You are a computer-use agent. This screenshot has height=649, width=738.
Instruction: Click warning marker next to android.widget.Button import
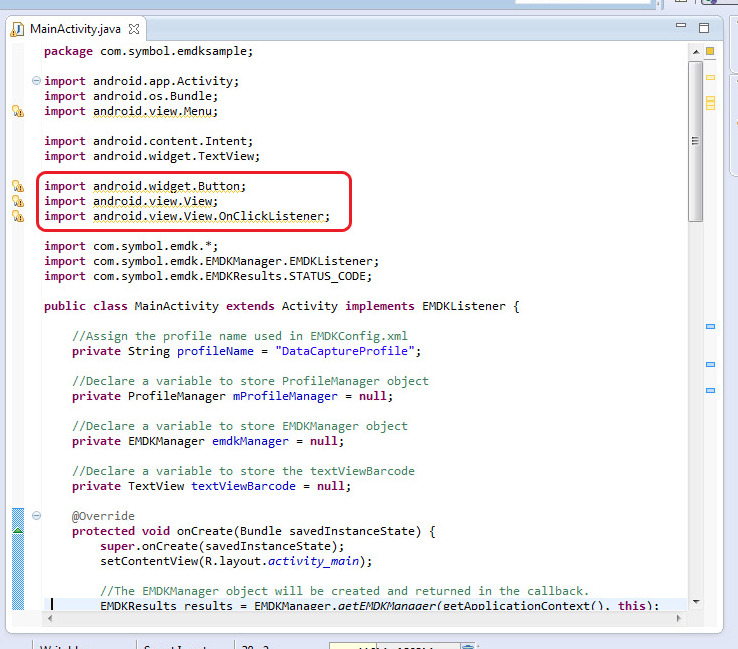pos(17,186)
